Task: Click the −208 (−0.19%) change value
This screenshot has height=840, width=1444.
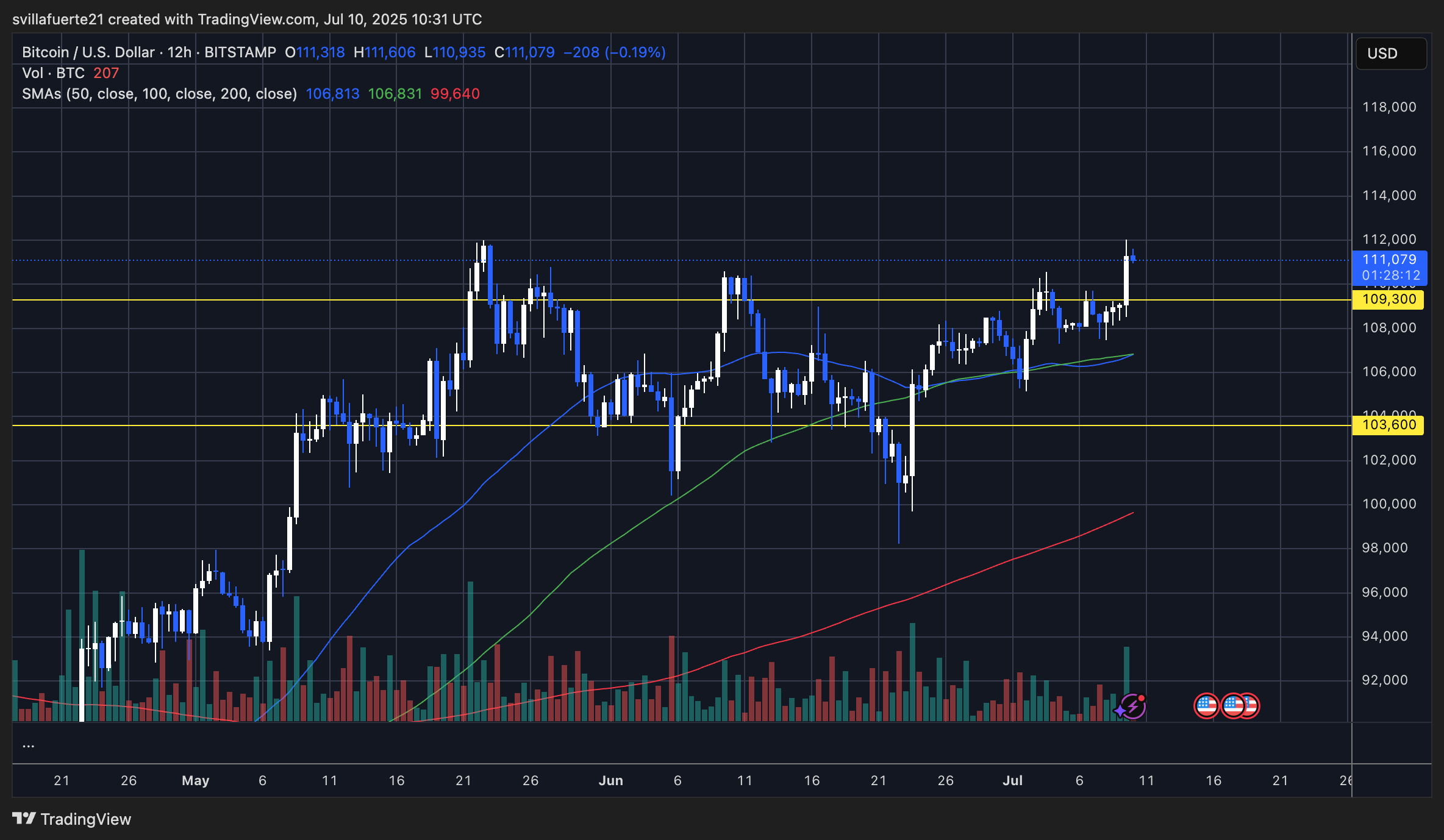Action: 615,52
